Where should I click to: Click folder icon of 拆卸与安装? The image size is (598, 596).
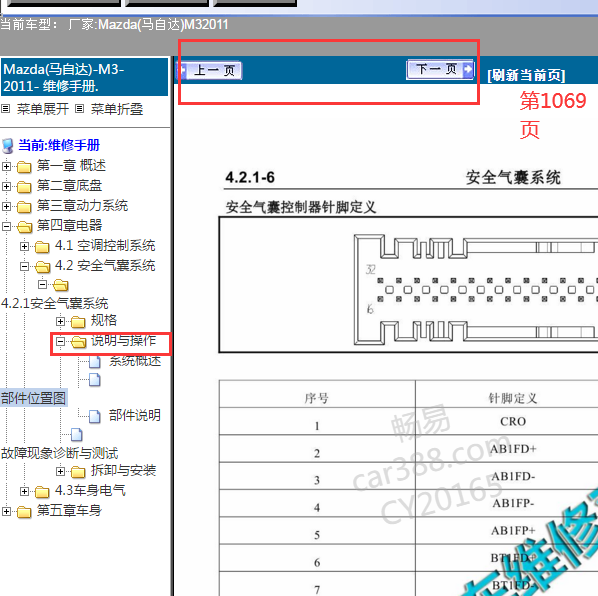click(78, 472)
